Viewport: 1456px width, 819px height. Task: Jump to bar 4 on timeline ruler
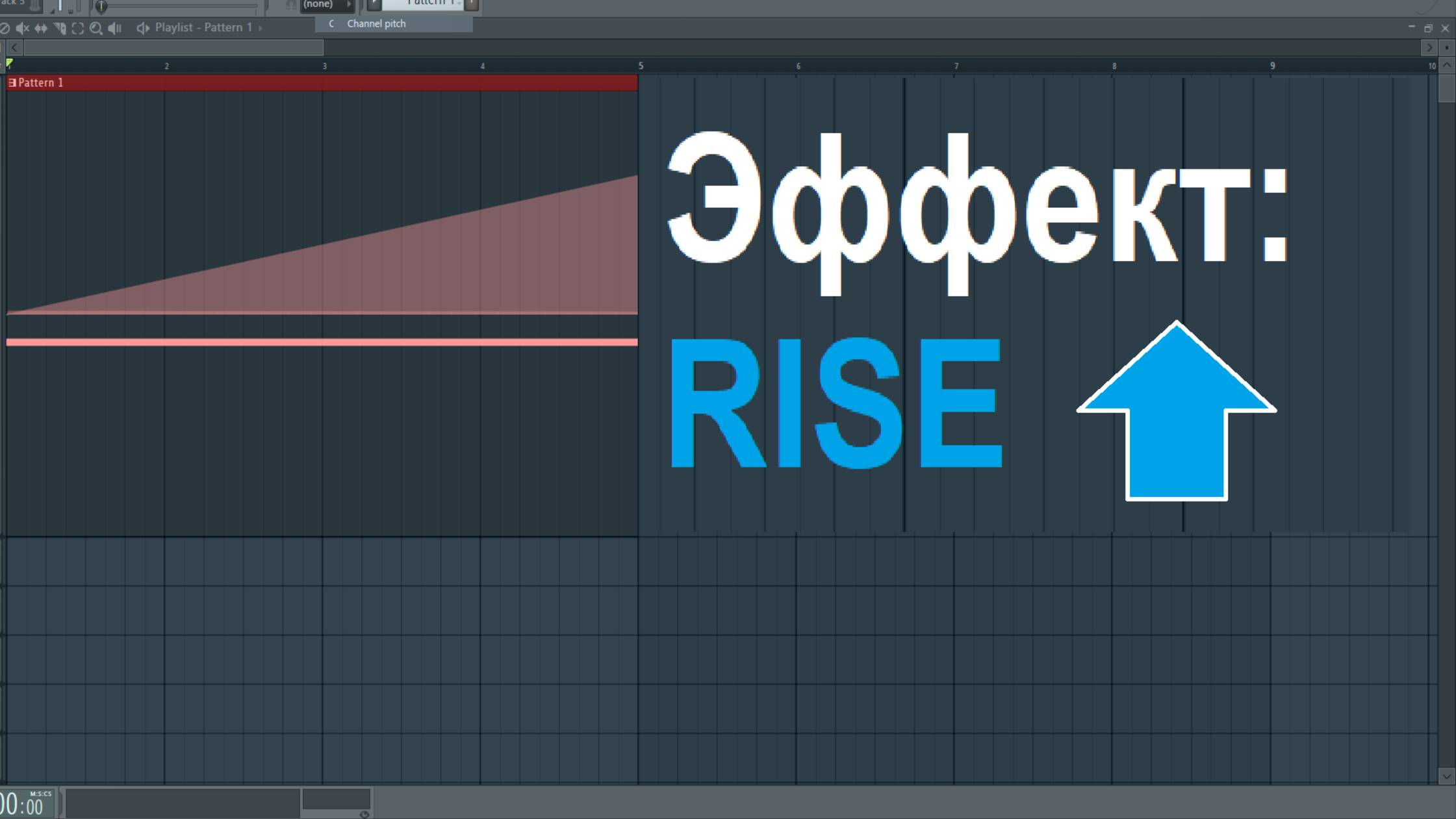pos(483,66)
